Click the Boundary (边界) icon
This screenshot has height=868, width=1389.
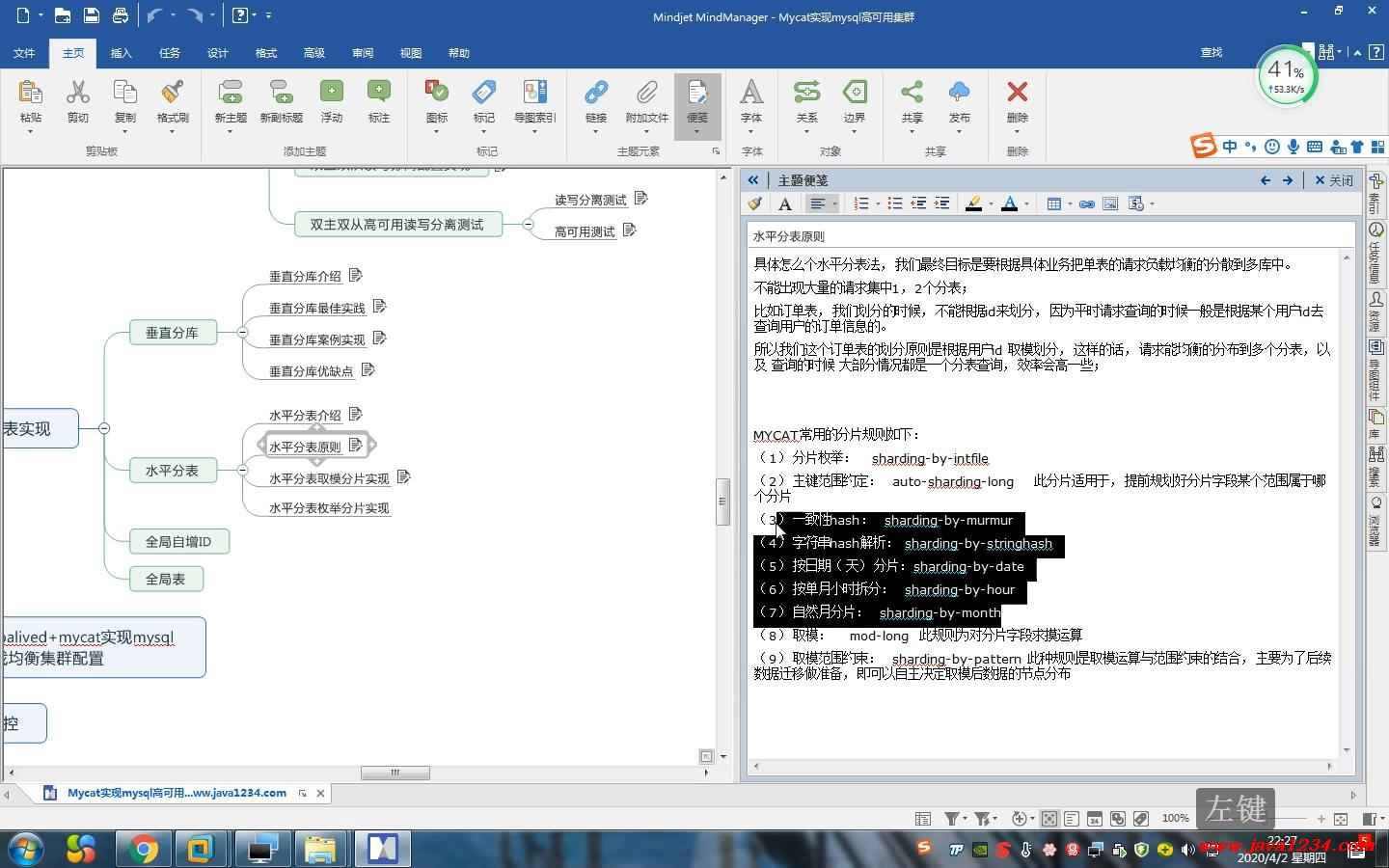tap(855, 93)
